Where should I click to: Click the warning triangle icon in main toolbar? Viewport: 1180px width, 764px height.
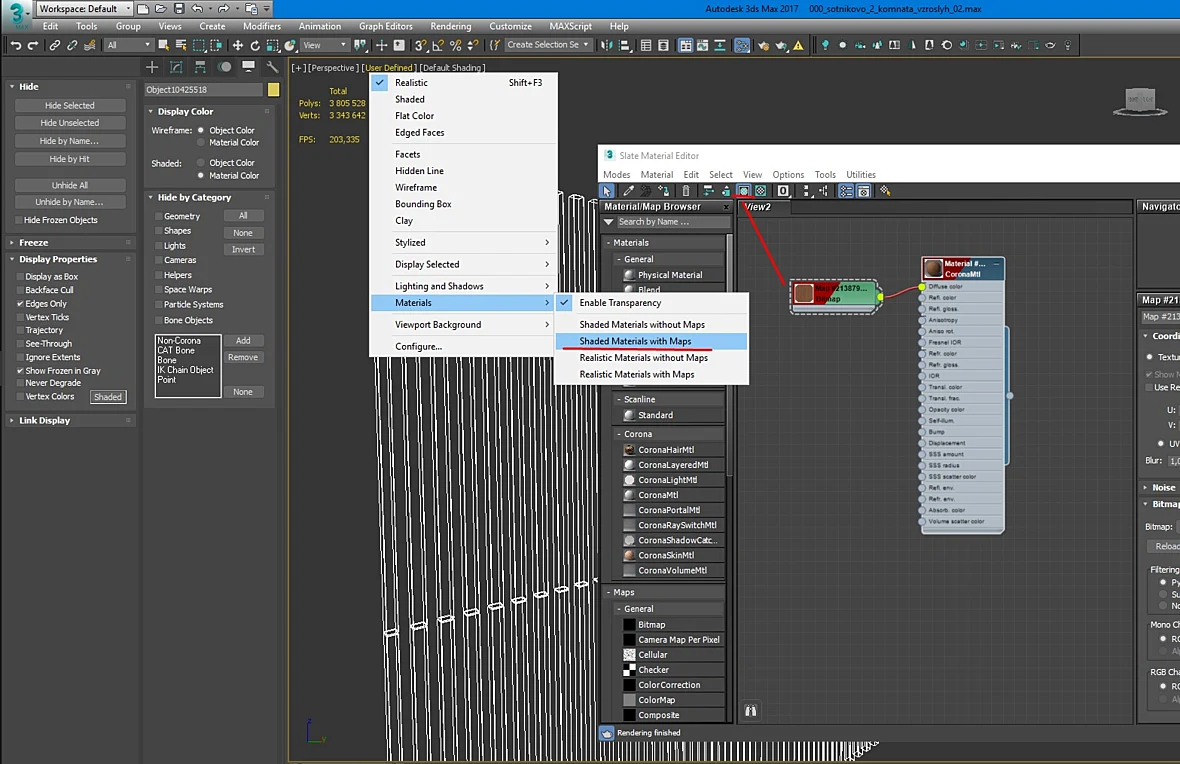click(x=798, y=45)
